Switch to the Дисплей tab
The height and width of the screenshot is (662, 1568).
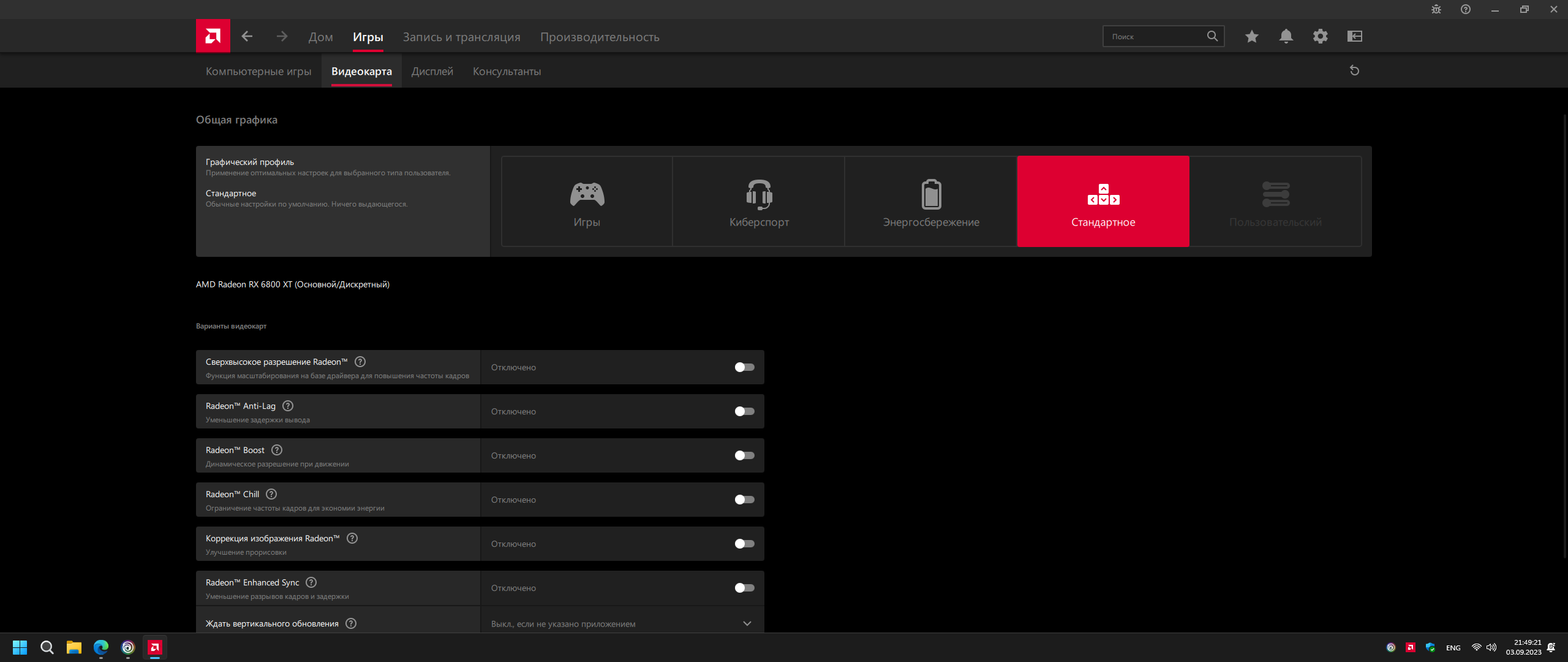coord(432,71)
